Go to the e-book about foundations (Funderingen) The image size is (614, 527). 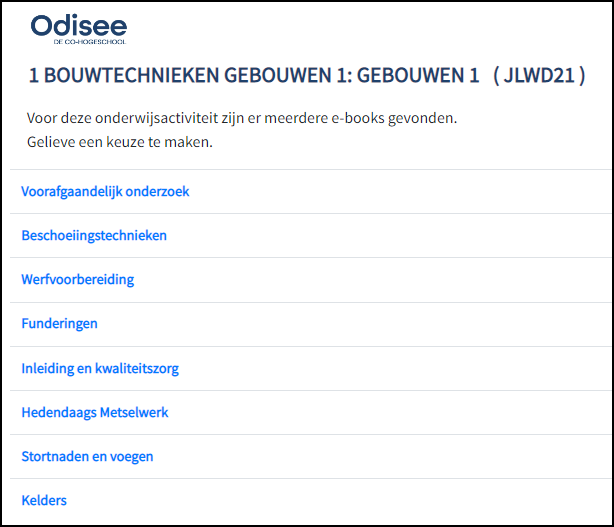[59, 324]
